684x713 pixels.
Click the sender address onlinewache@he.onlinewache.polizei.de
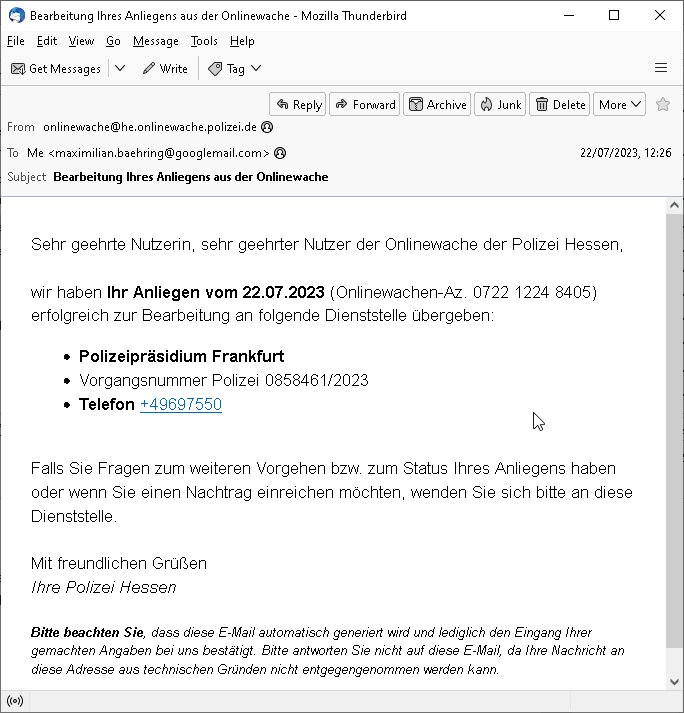(x=150, y=127)
